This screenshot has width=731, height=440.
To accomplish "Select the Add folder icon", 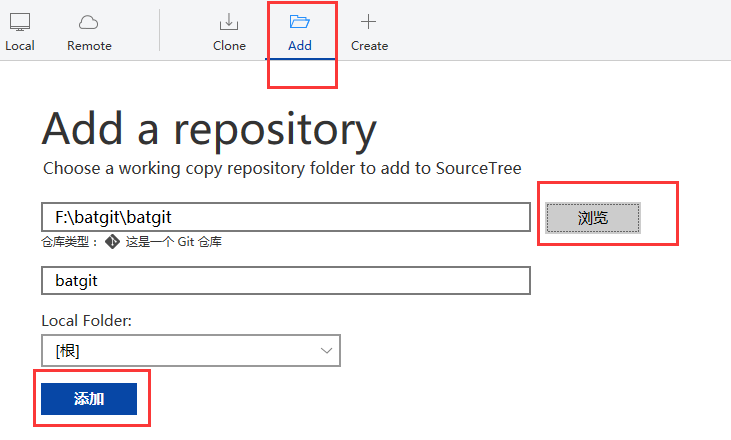I will [299, 21].
